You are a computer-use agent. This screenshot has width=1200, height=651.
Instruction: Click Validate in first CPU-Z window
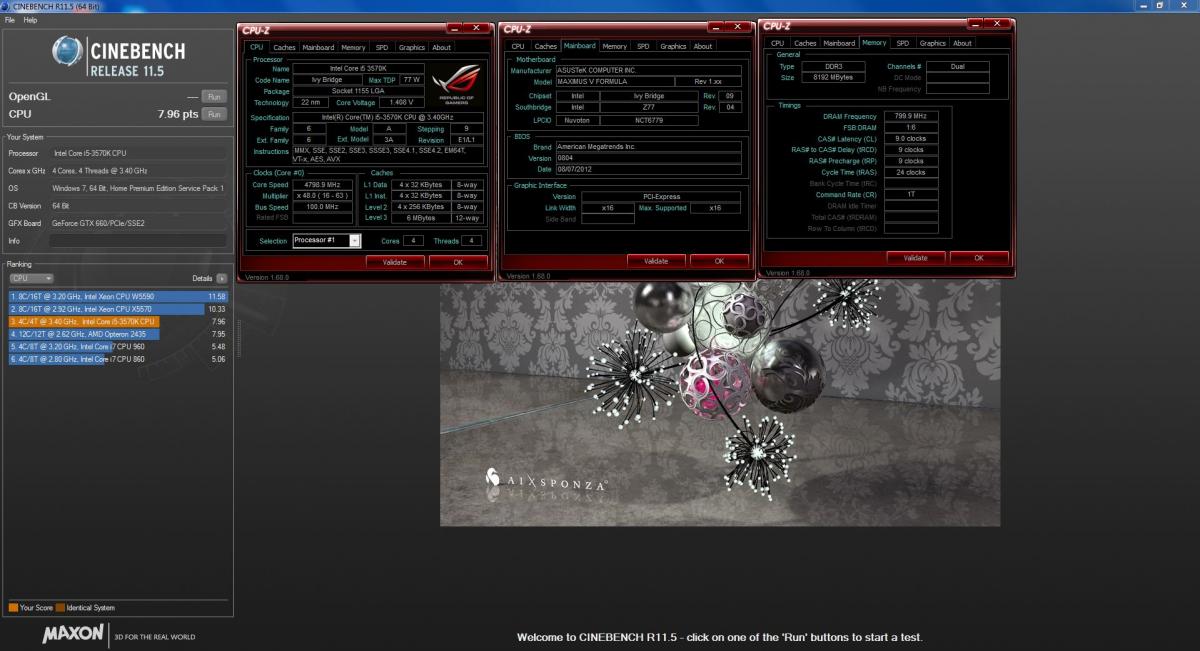point(396,261)
